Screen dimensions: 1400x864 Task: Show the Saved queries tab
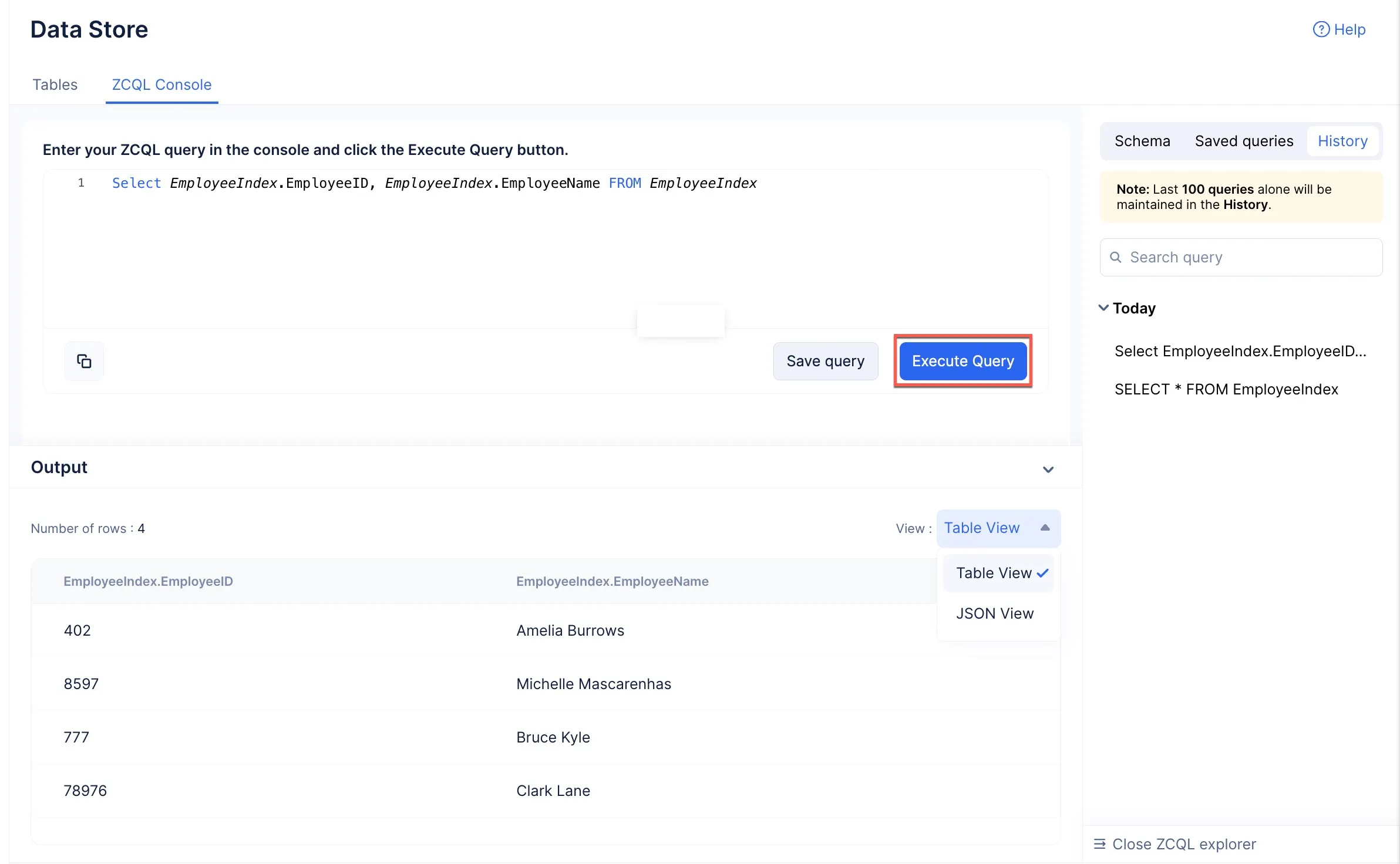[x=1244, y=141]
